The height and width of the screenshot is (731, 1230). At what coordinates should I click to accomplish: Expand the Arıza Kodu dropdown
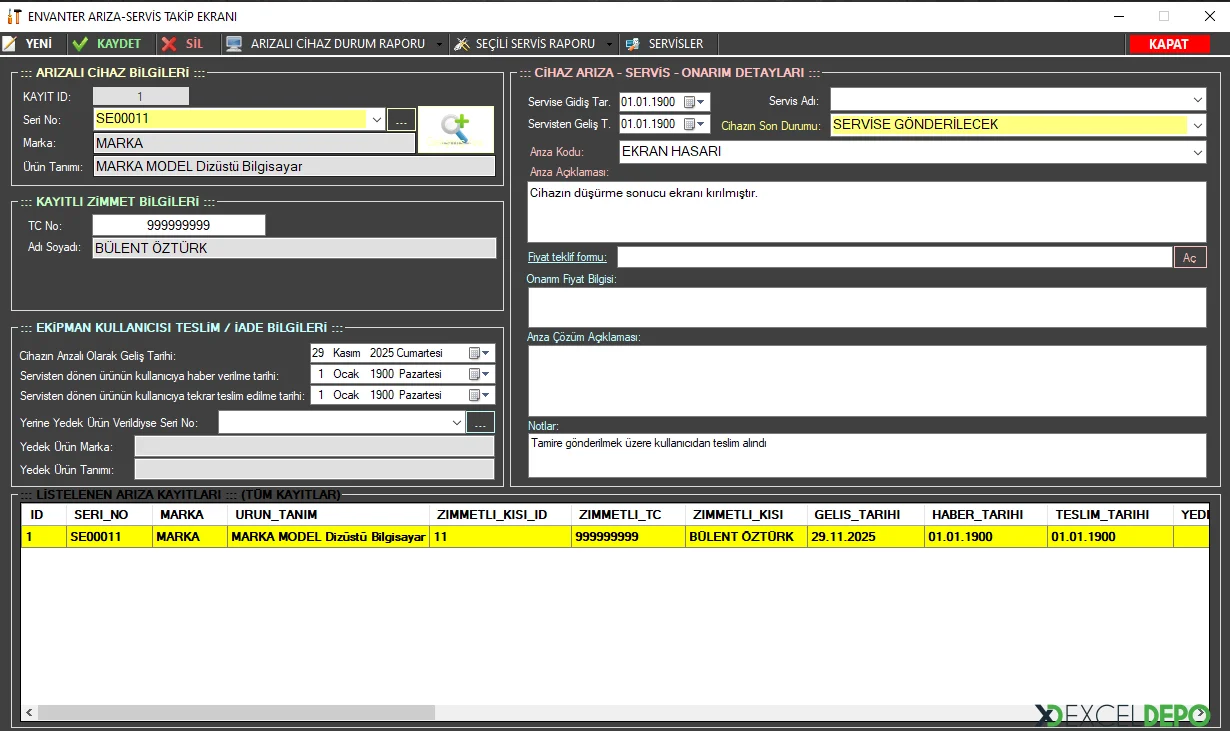(1198, 153)
